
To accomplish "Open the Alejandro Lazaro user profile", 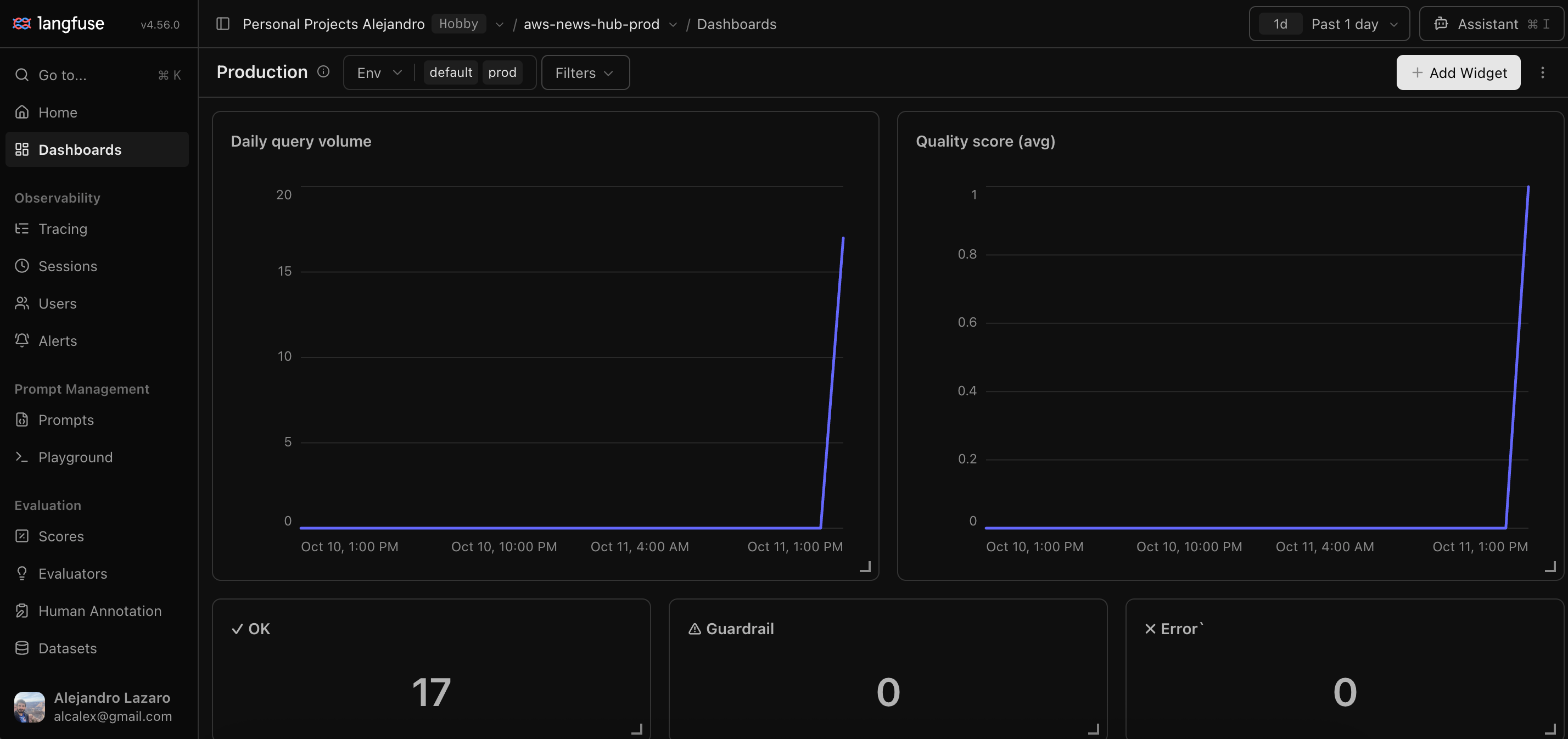I will [98, 707].
